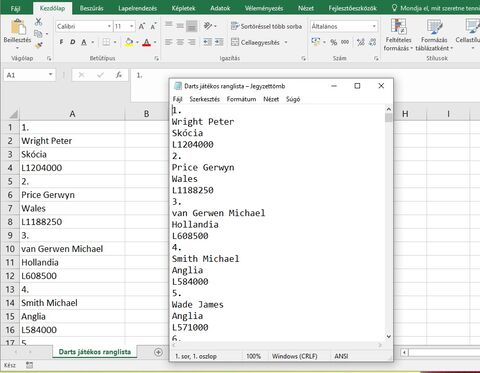Open the Igazítás group dialog launcher
This screenshot has height=373, width=480.
tap(303, 58)
